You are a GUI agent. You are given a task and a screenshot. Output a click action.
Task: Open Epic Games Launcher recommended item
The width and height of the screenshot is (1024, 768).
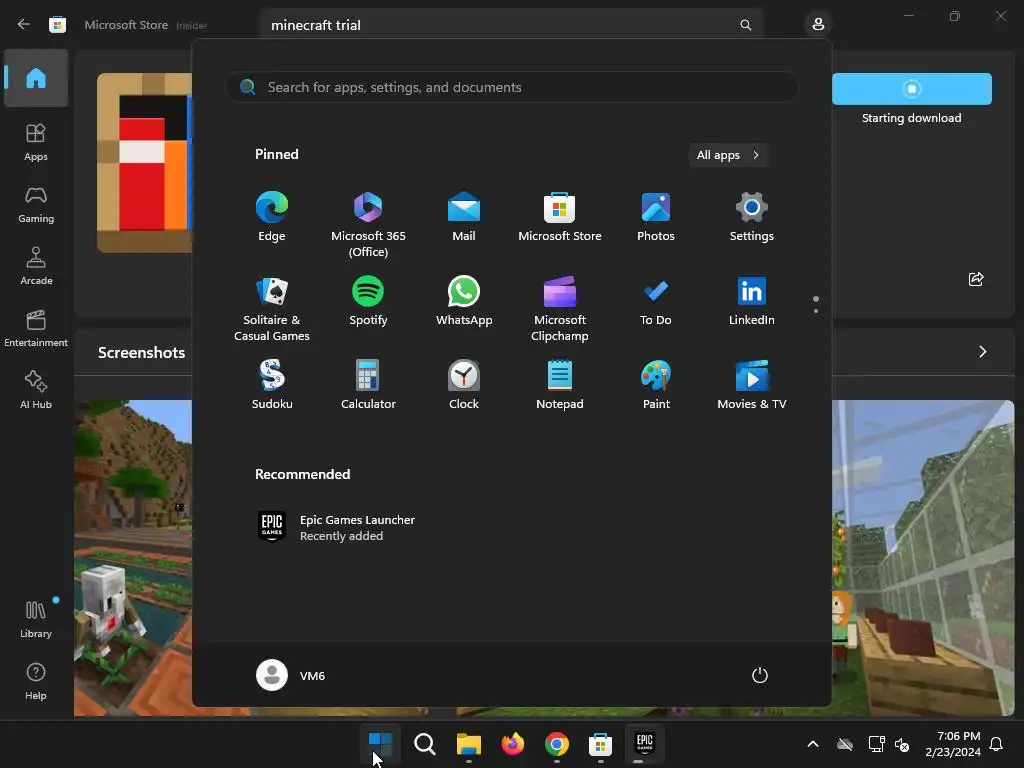(336, 527)
